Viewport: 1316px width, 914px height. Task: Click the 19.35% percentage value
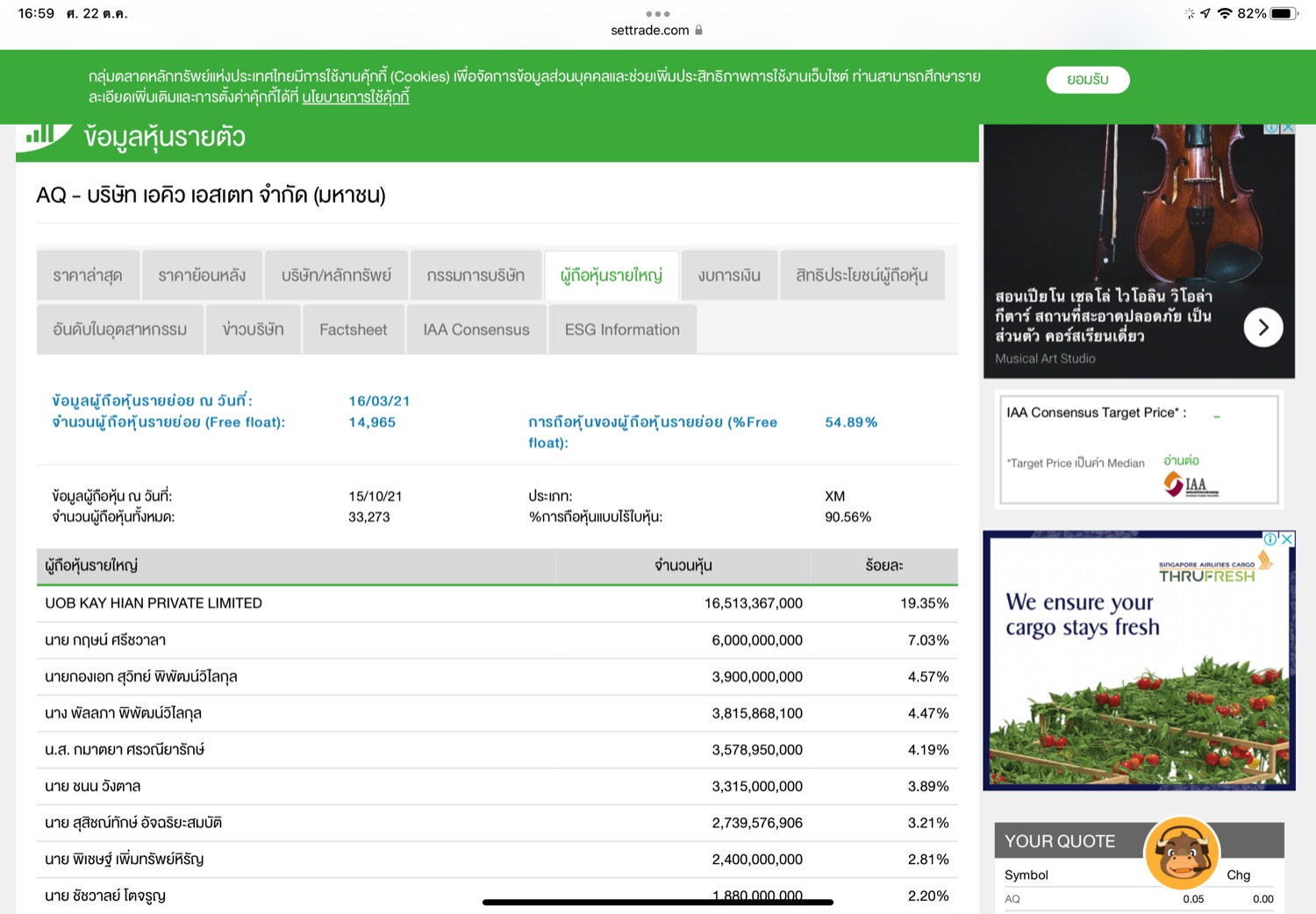[x=924, y=603]
